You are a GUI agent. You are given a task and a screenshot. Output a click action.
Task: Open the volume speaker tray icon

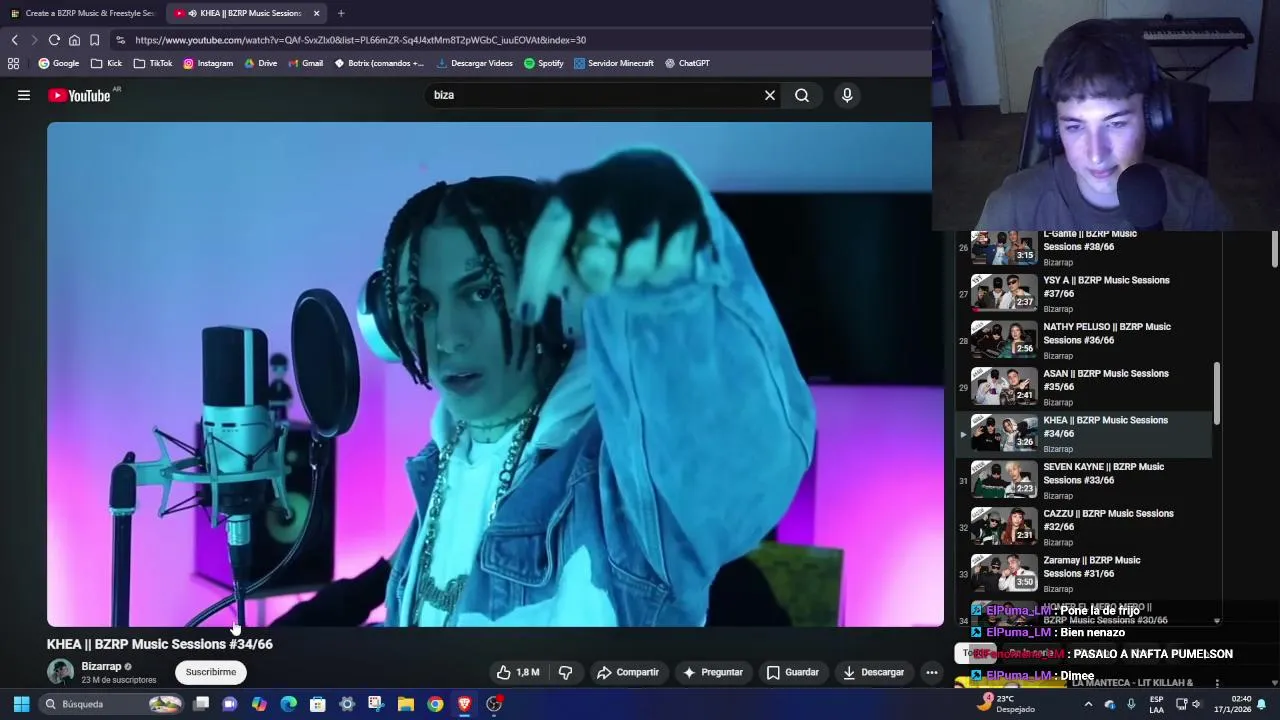(x=1196, y=704)
